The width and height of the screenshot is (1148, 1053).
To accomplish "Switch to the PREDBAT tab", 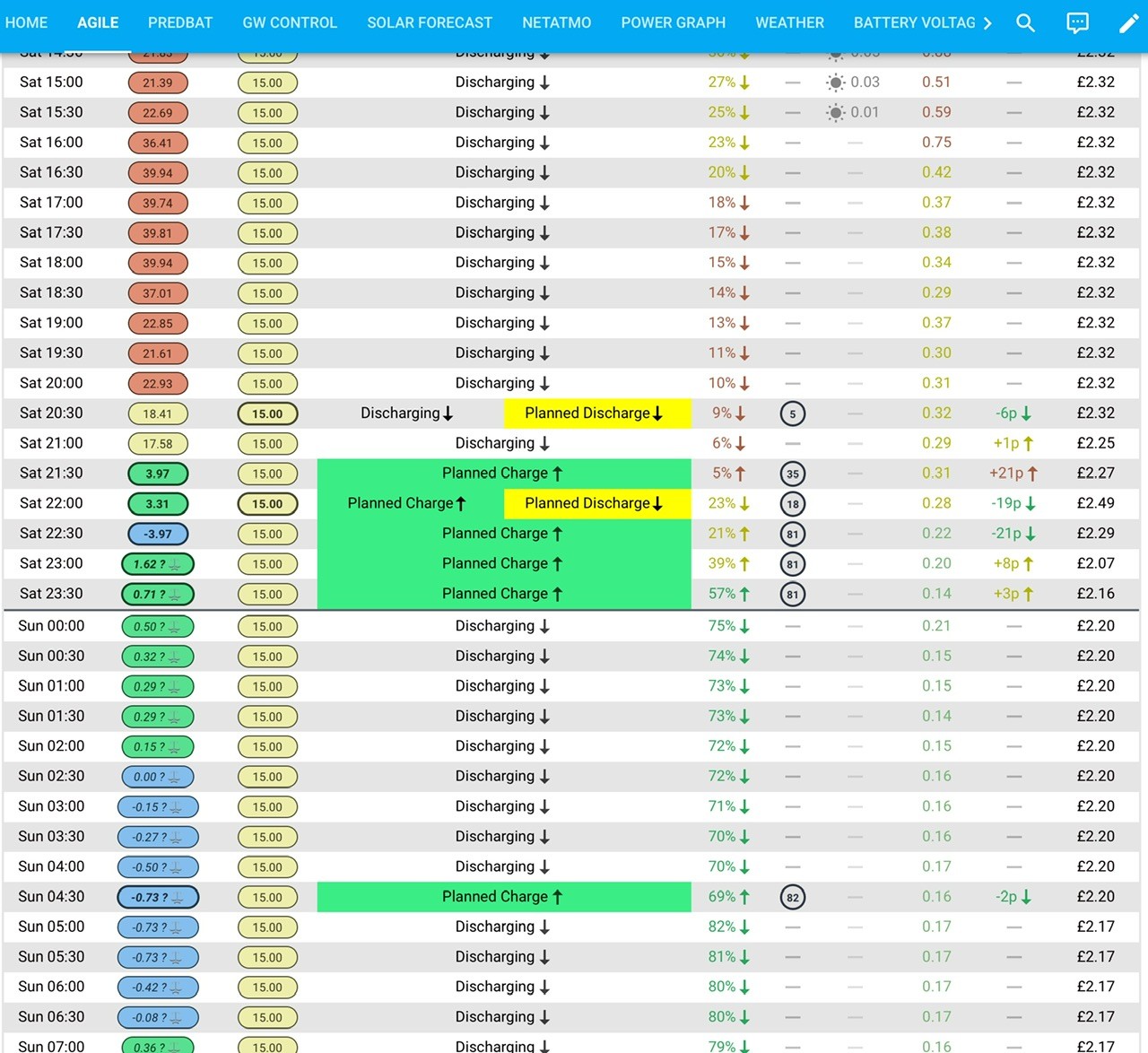I will click(180, 22).
